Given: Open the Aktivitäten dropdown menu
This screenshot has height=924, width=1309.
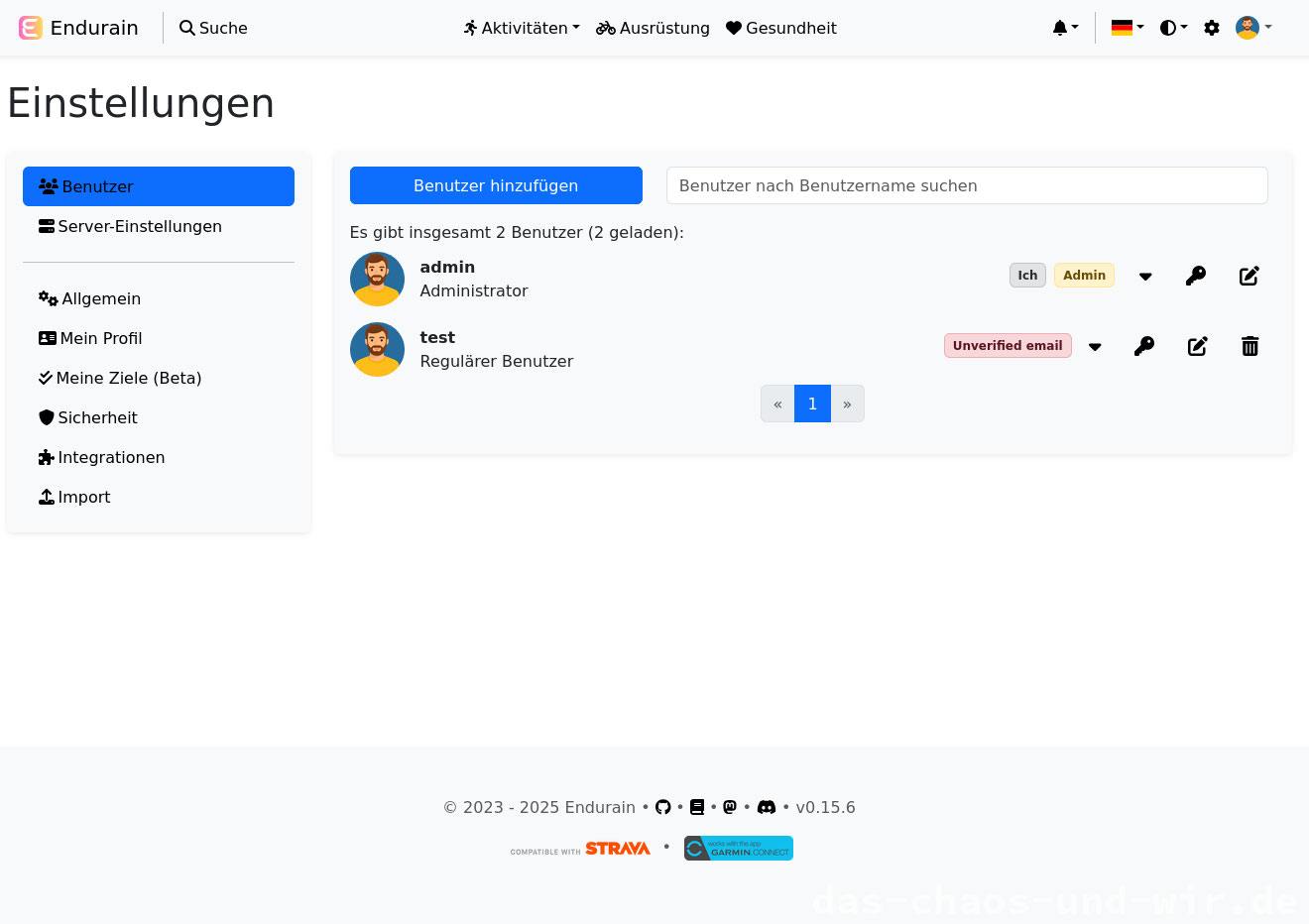Looking at the screenshot, I should tap(522, 28).
